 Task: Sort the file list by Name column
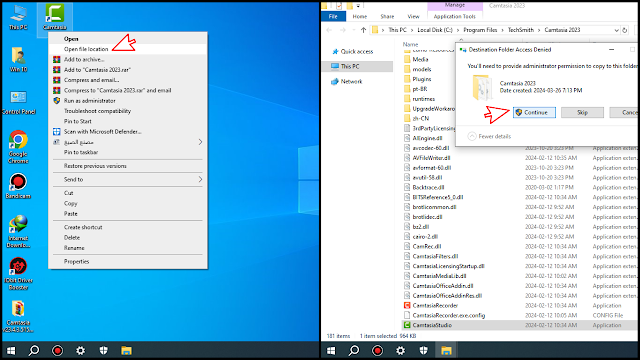410,44
